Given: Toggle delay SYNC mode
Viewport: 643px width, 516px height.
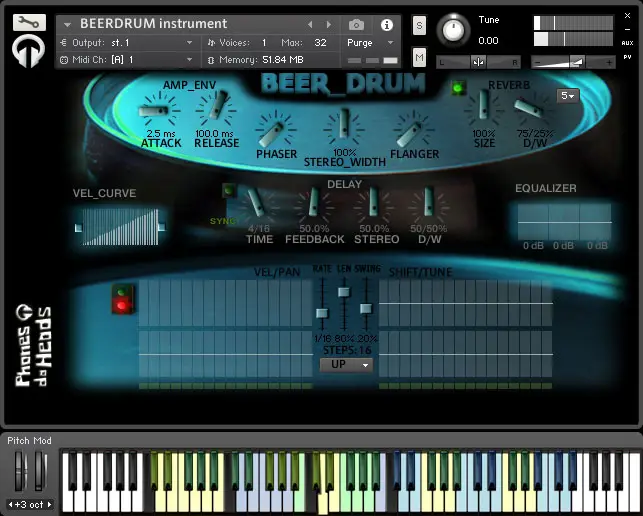Looking at the screenshot, I should [x=223, y=221].
